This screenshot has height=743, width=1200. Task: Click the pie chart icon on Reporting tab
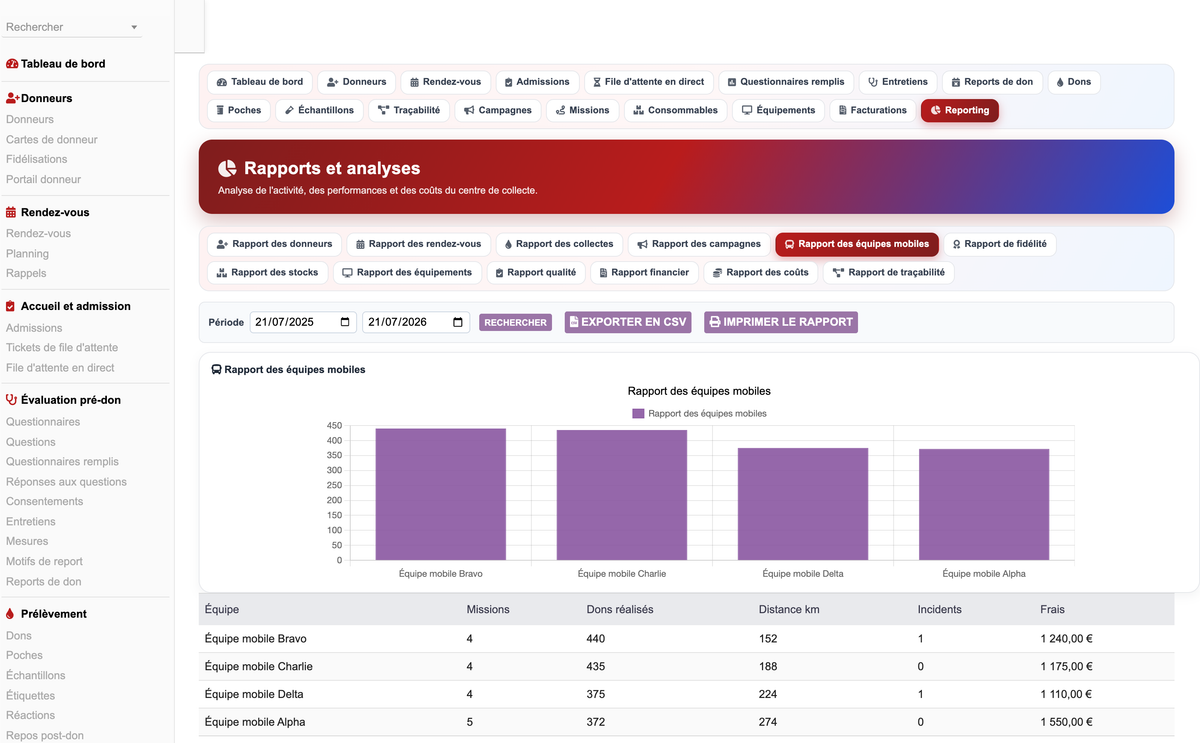(x=935, y=110)
